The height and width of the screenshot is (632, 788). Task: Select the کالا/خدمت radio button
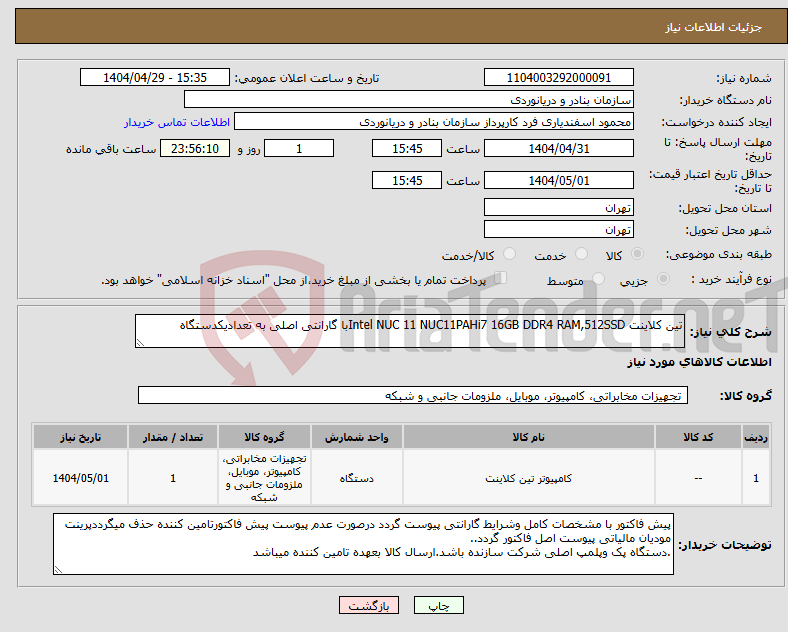pos(509,254)
